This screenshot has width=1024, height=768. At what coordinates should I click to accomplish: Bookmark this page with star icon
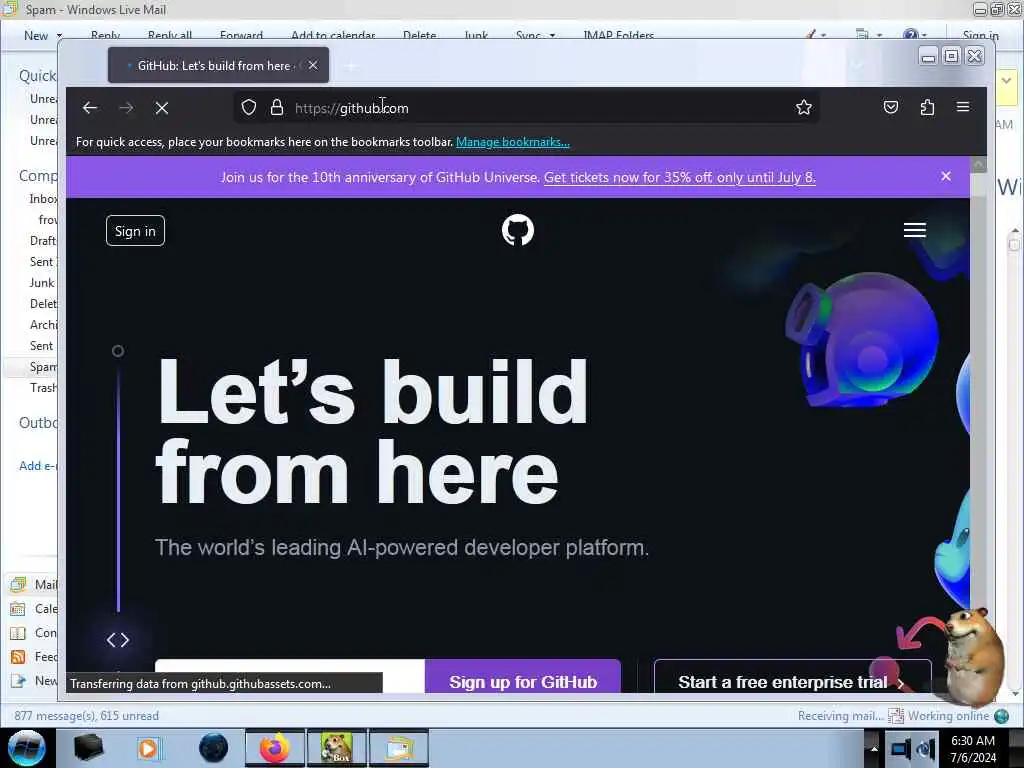pyautogui.click(x=804, y=107)
